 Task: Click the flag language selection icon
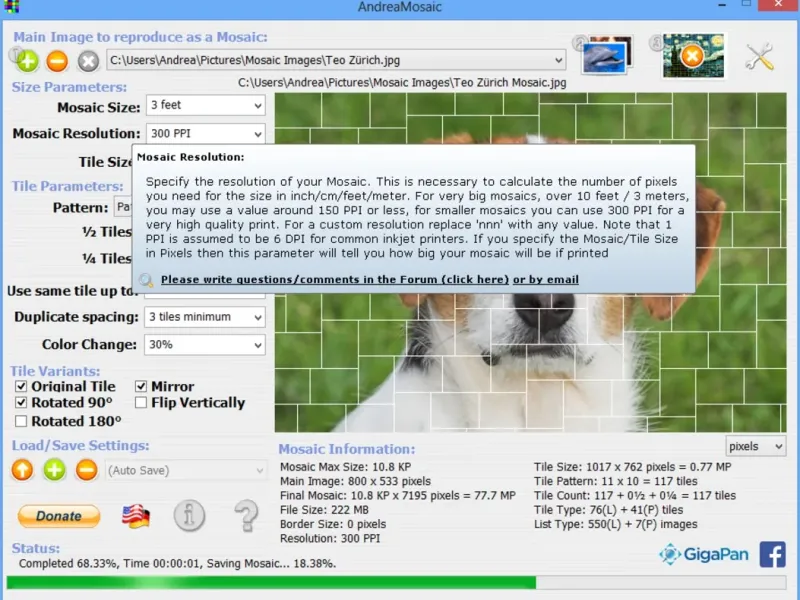[x=136, y=517]
